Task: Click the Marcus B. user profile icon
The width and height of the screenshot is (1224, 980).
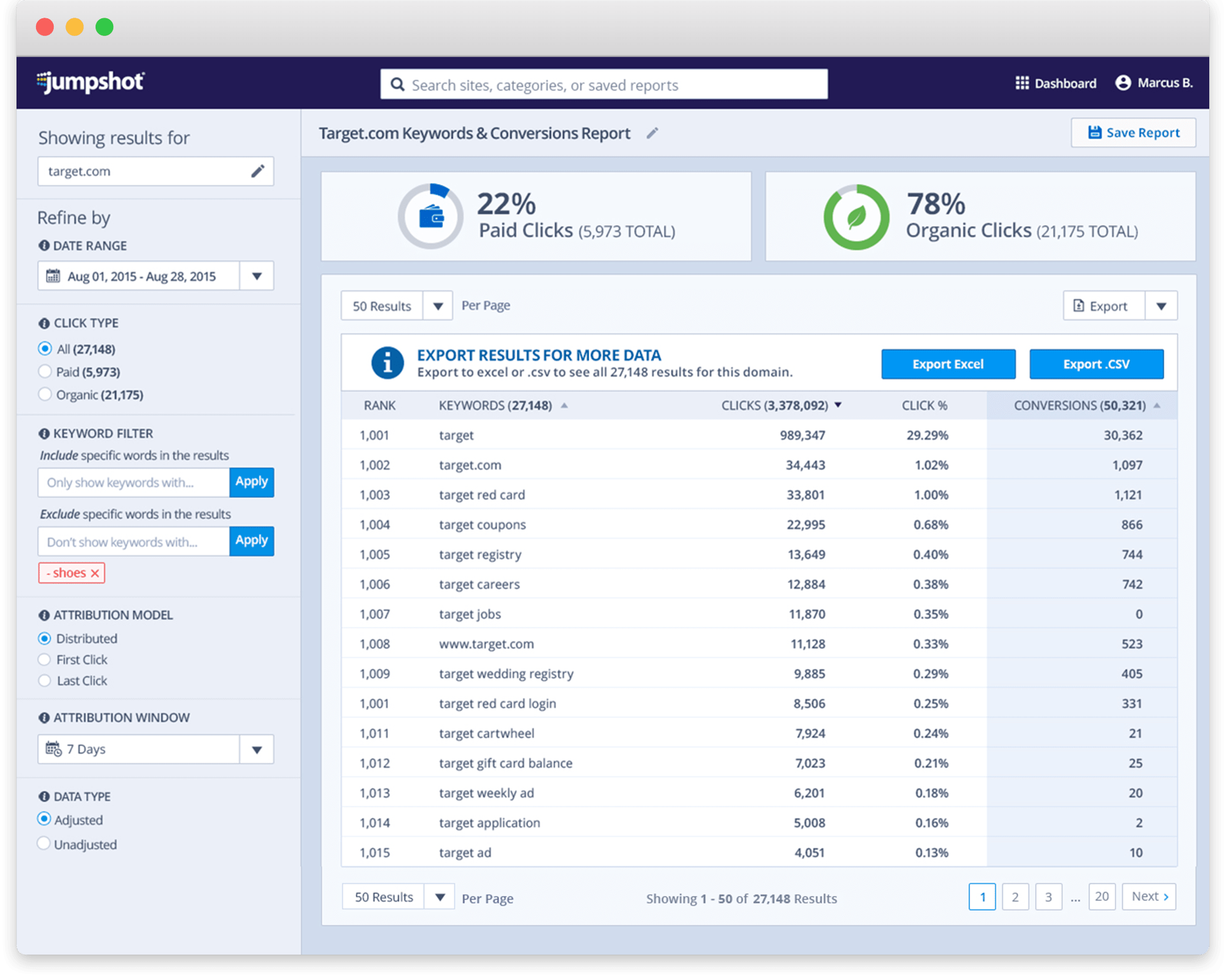Action: 1123,83
